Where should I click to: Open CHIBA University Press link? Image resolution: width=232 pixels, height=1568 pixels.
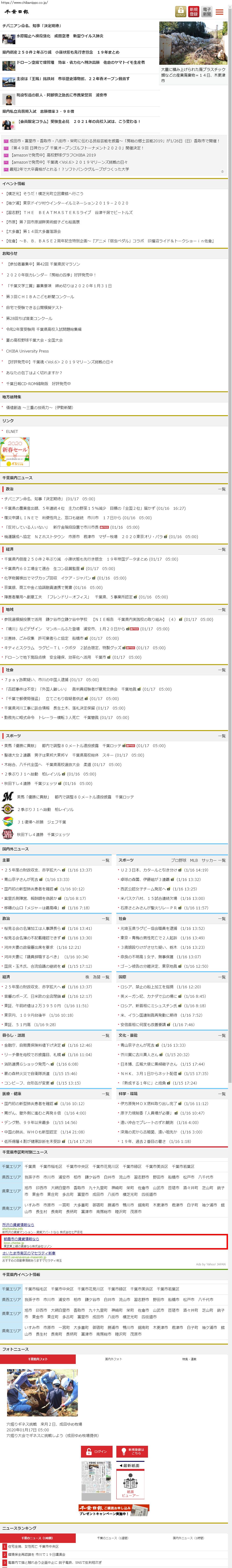(x=27, y=351)
